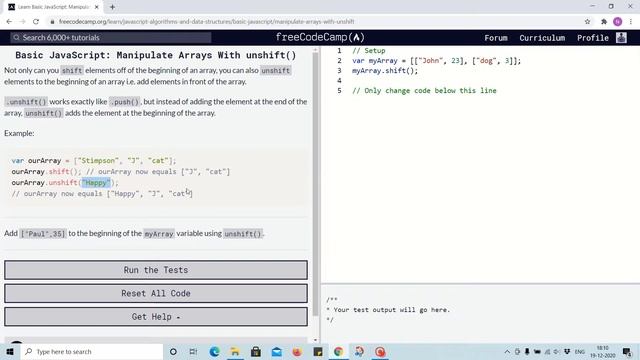Click the Dropbox tray icon

567,351
